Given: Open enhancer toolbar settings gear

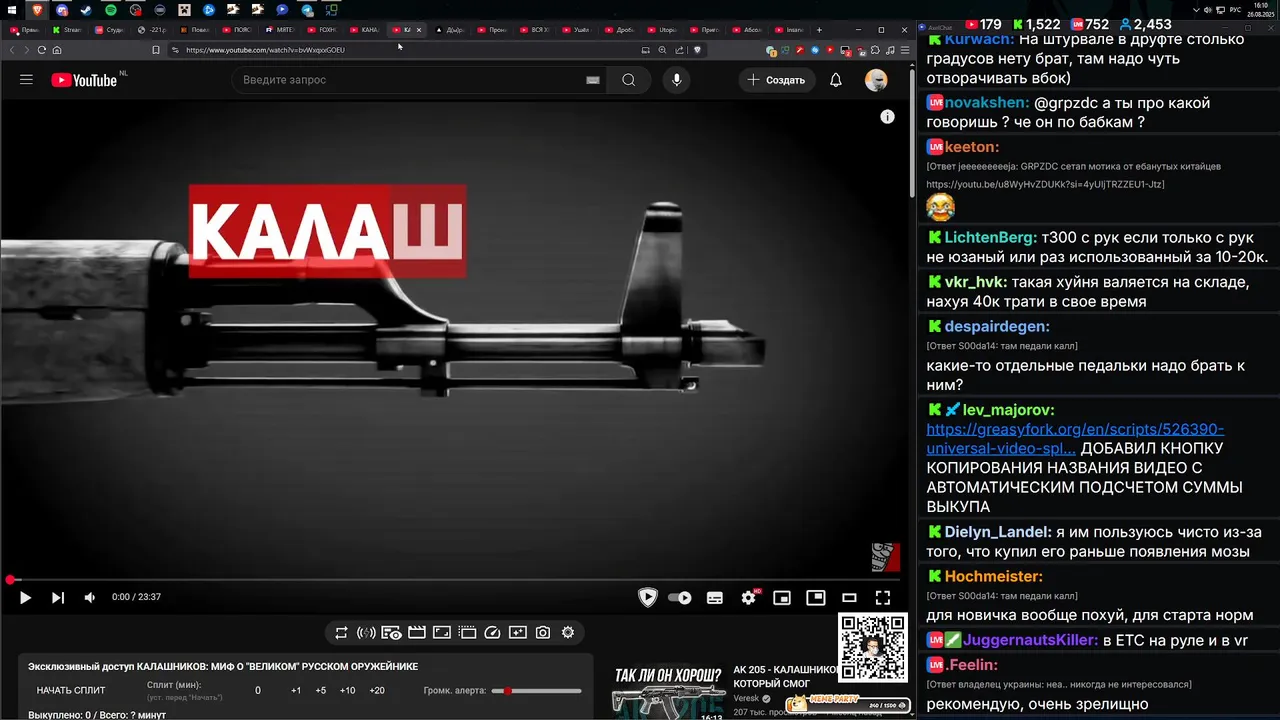Looking at the screenshot, I should click(x=568, y=632).
